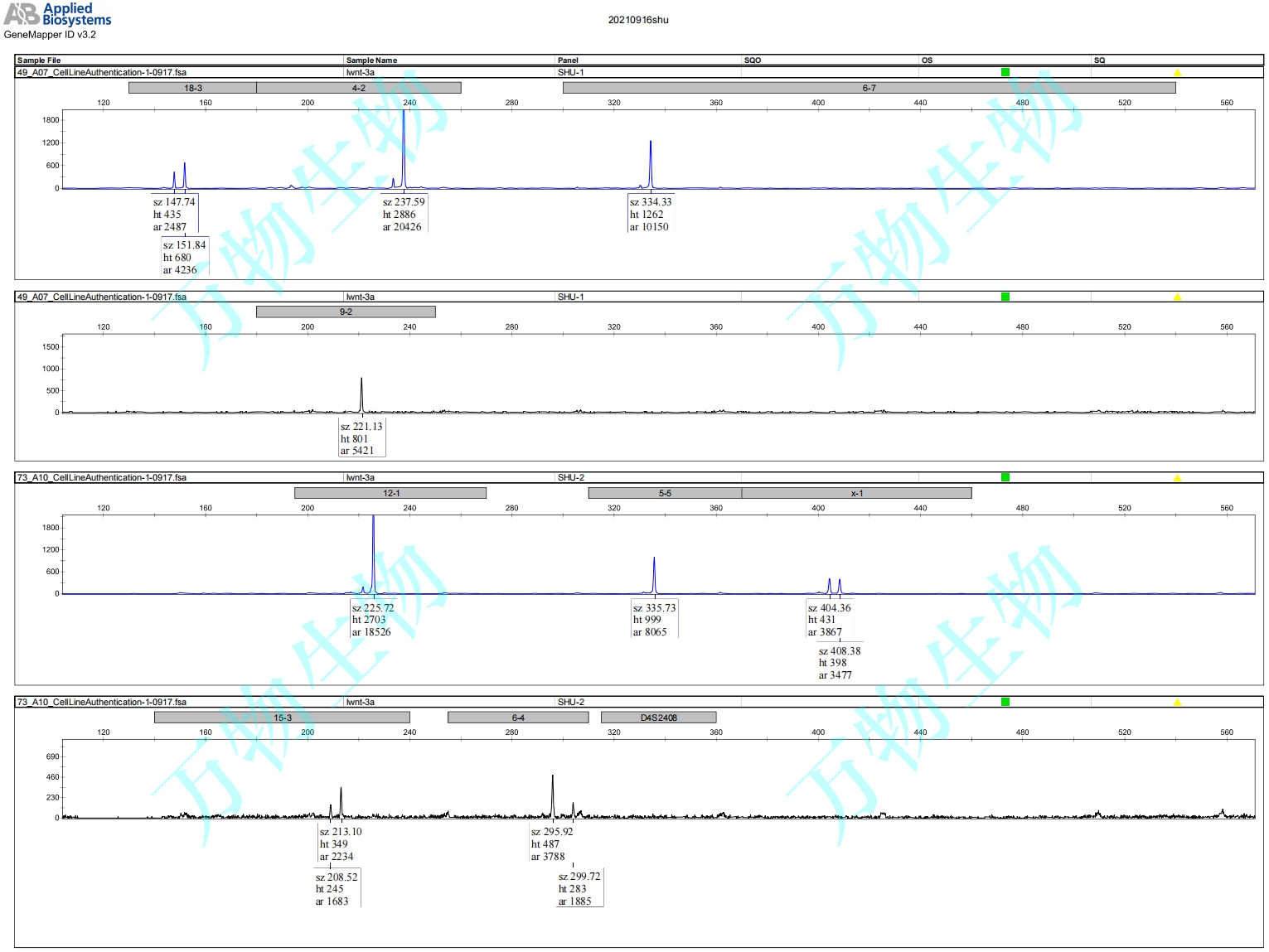Click the Sample File column header
Image resolution: width=1269 pixels, height=952 pixels.
tap(39, 60)
